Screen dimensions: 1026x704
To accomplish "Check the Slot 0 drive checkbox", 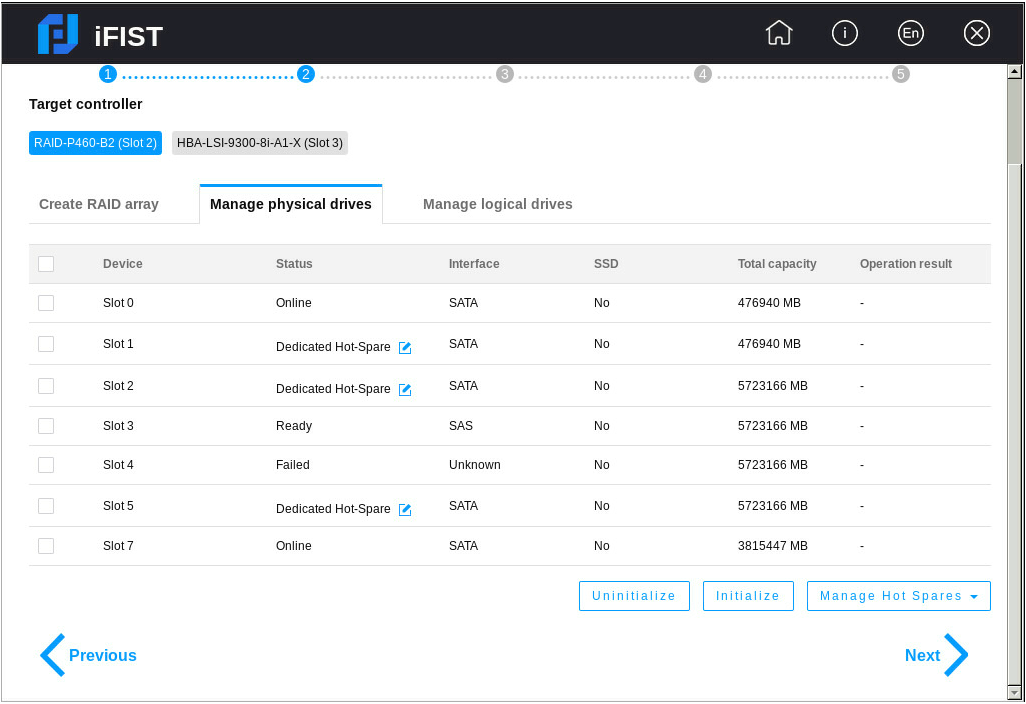I will pos(46,303).
